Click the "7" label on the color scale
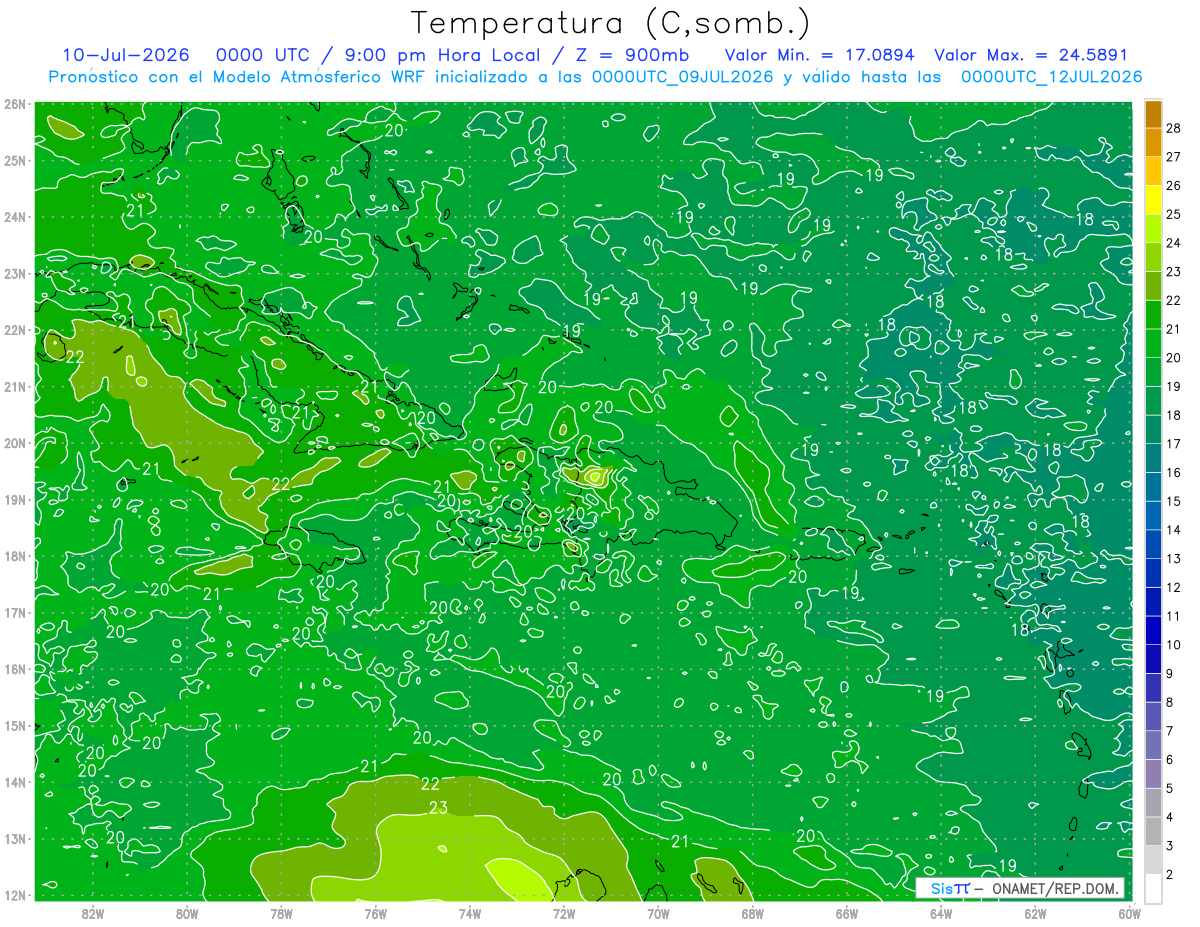 coord(1170,731)
